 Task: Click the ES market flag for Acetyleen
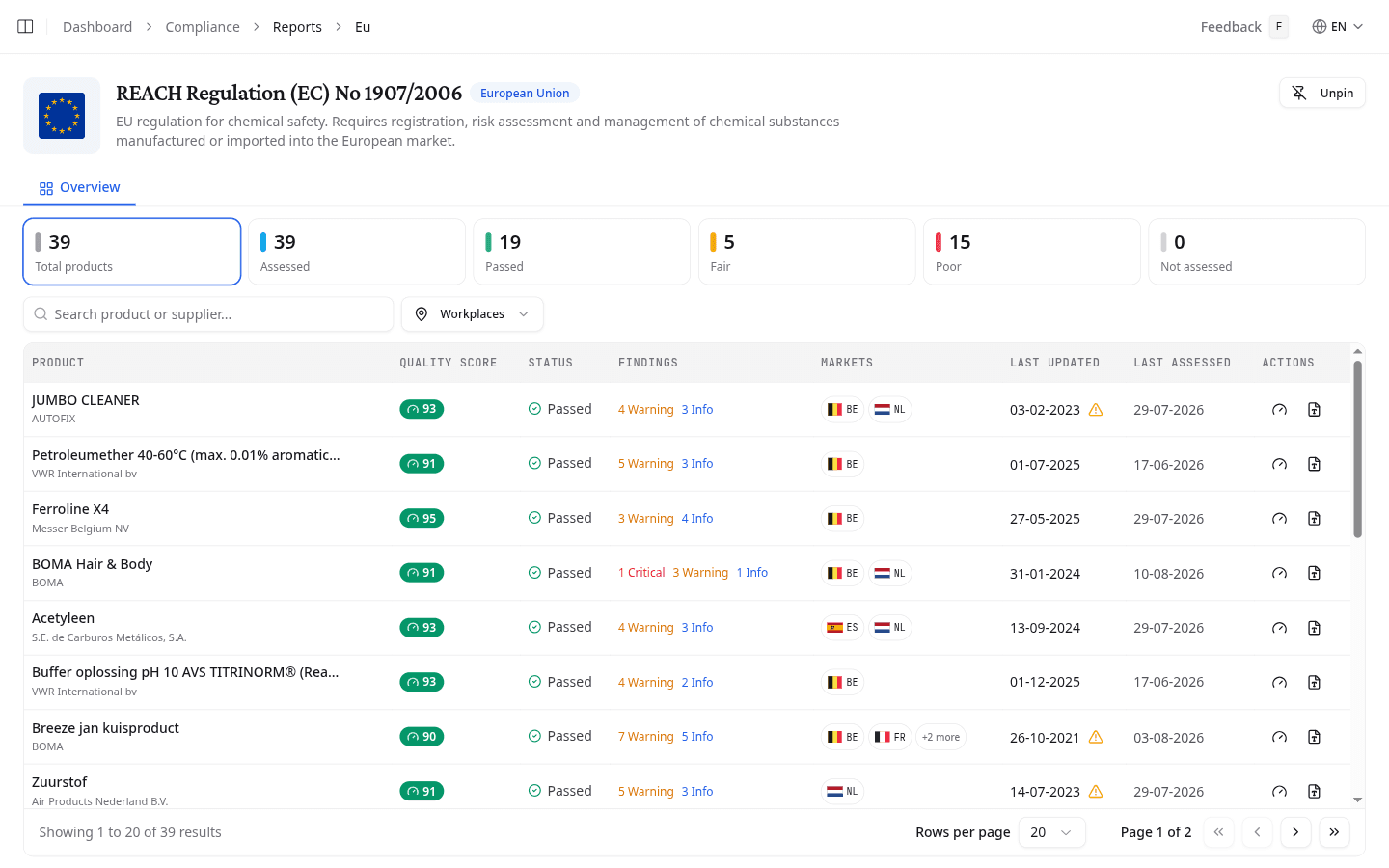[842, 628]
